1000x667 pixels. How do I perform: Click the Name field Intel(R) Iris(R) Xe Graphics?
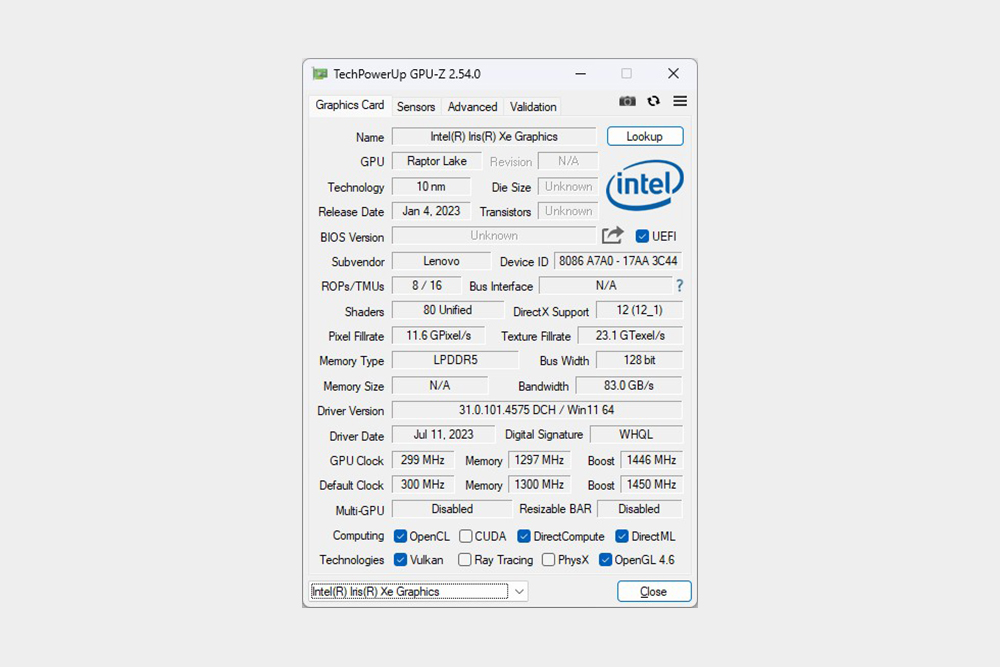coord(494,137)
